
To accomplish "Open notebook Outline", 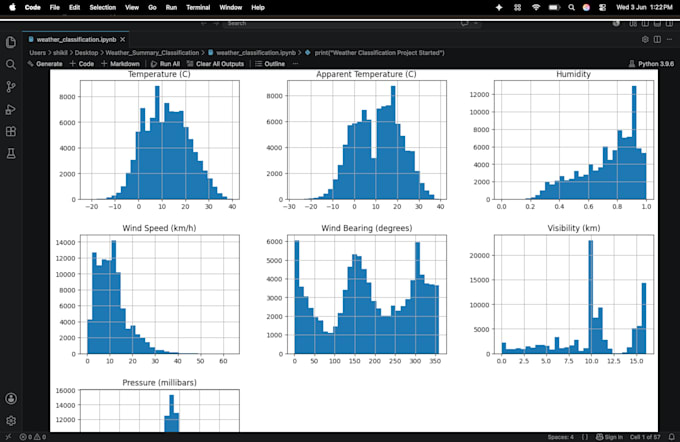I will [x=270, y=64].
